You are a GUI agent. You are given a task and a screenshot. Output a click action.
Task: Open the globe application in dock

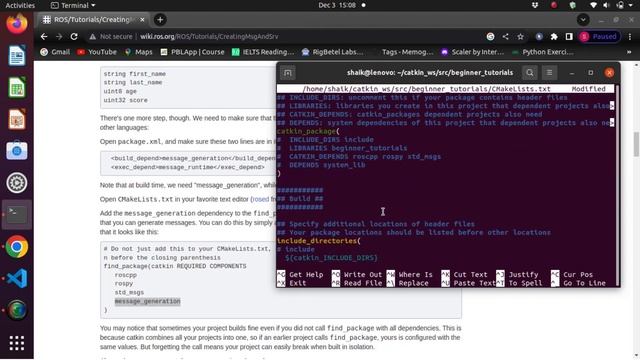click(x=17, y=310)
